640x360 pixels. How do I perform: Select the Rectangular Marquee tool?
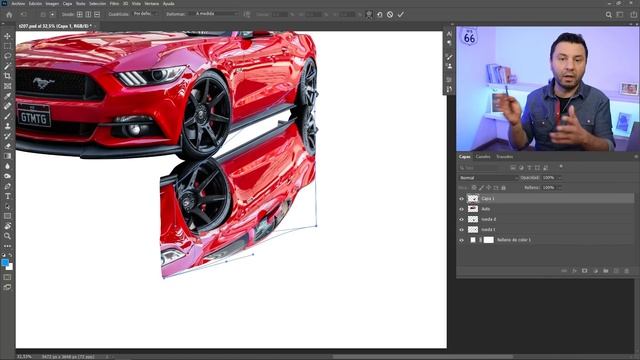point(7,46)
